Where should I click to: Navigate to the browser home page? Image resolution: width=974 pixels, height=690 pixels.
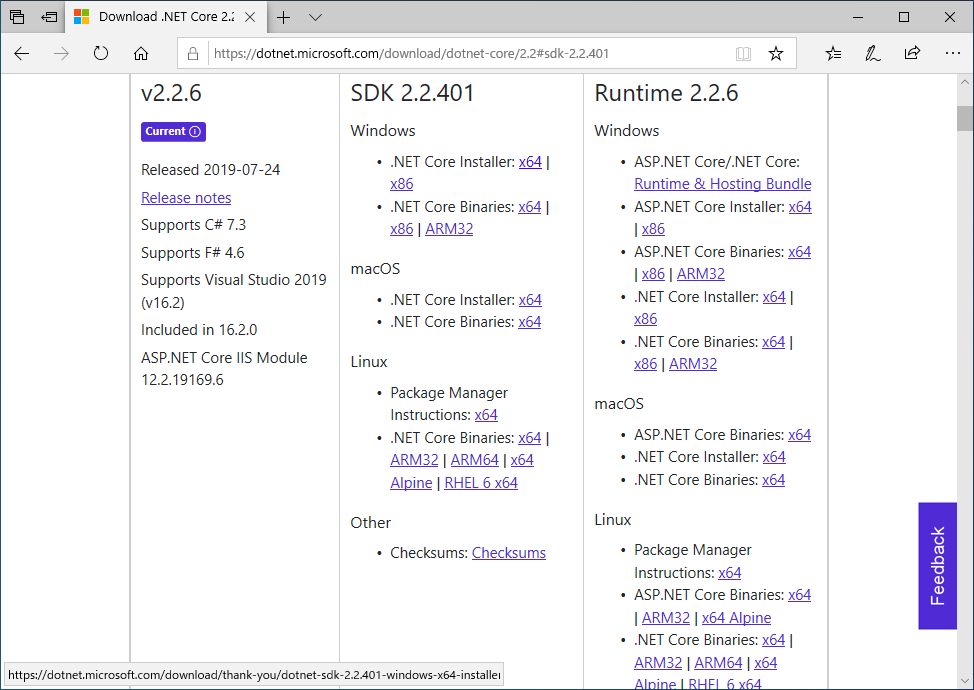click(140, 54)
